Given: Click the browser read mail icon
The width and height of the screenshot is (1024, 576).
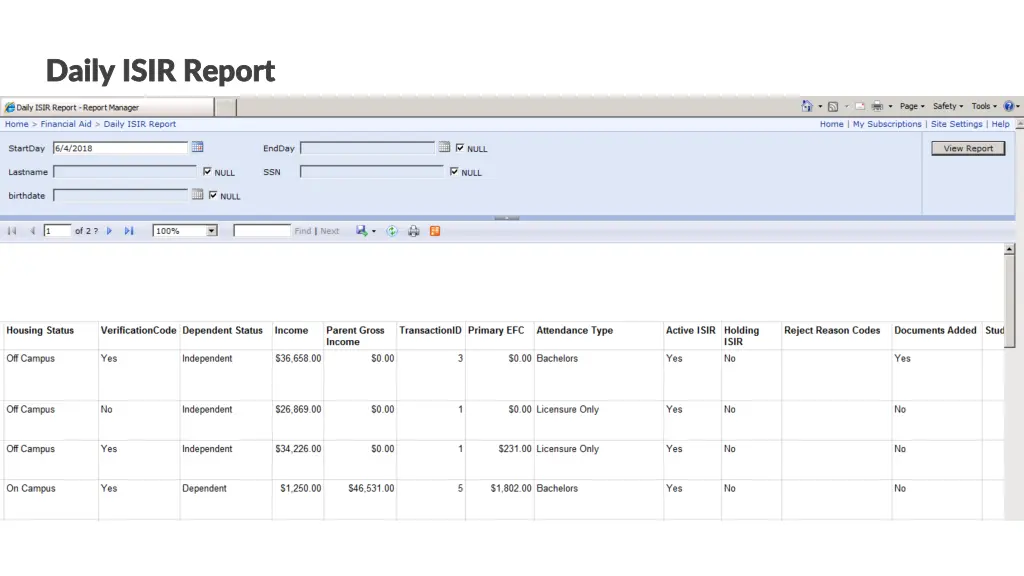Looking at the screenshot, I should tap(860, 106).
